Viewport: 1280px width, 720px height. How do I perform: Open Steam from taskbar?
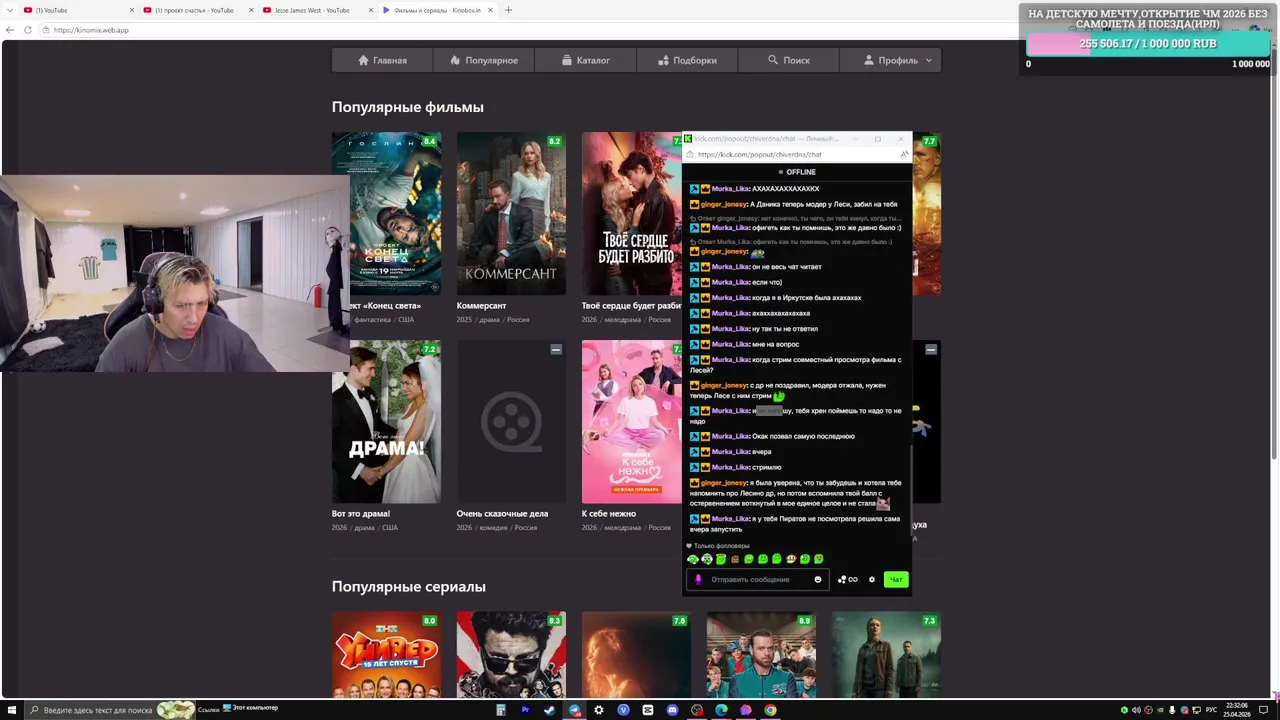coord(549,710)
